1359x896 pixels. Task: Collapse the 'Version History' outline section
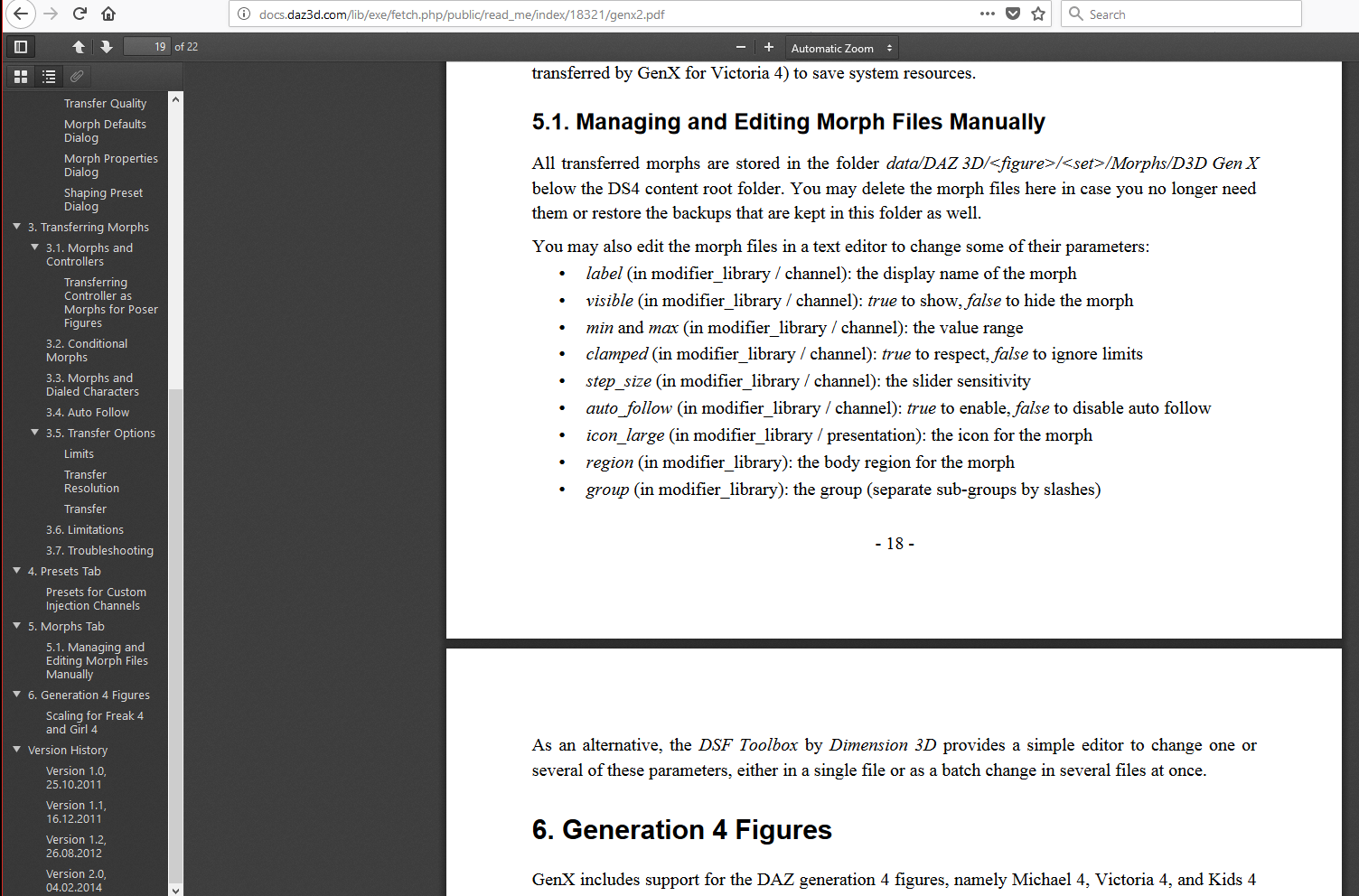coord(16,750)
